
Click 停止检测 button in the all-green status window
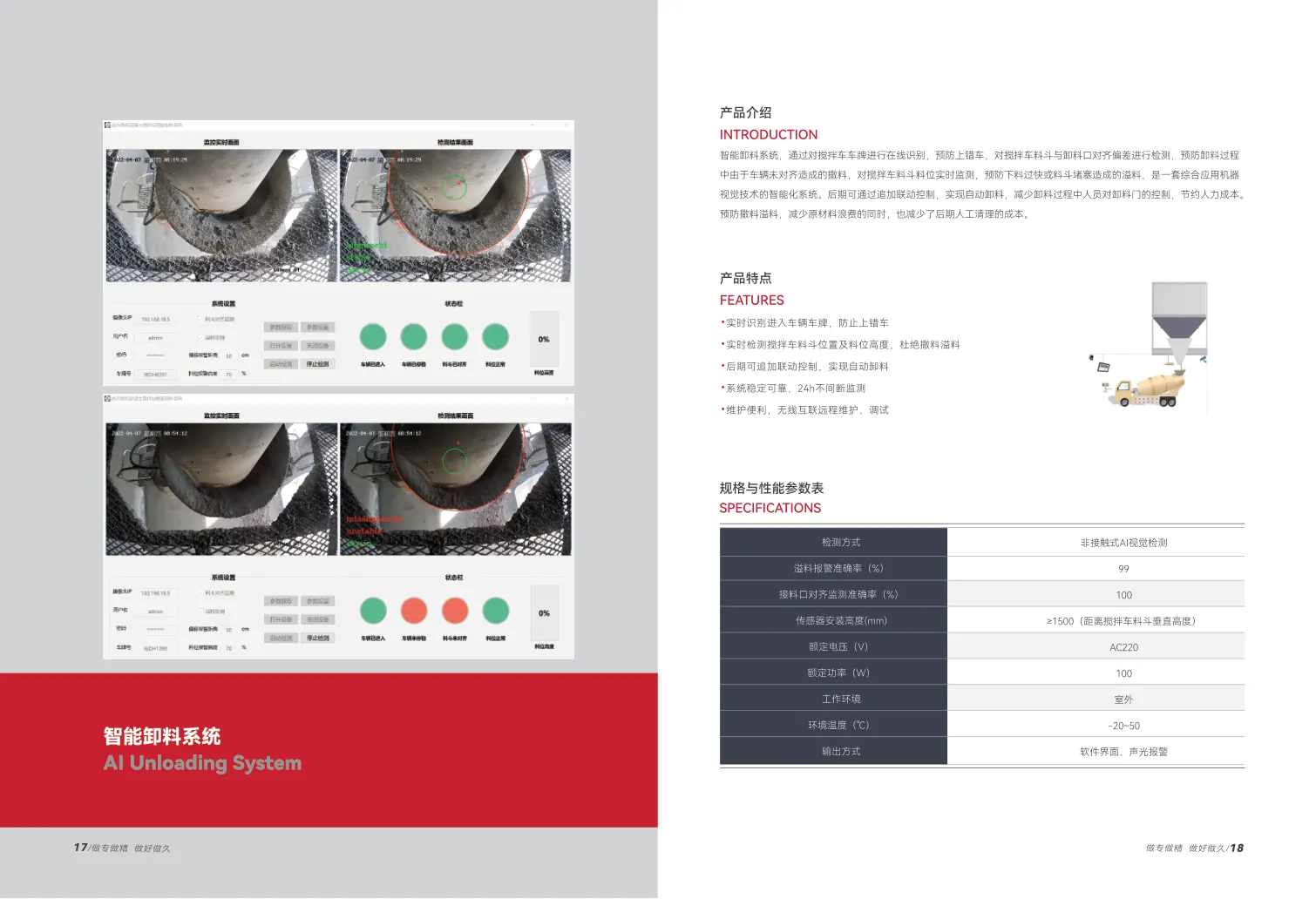coord(318,364)
